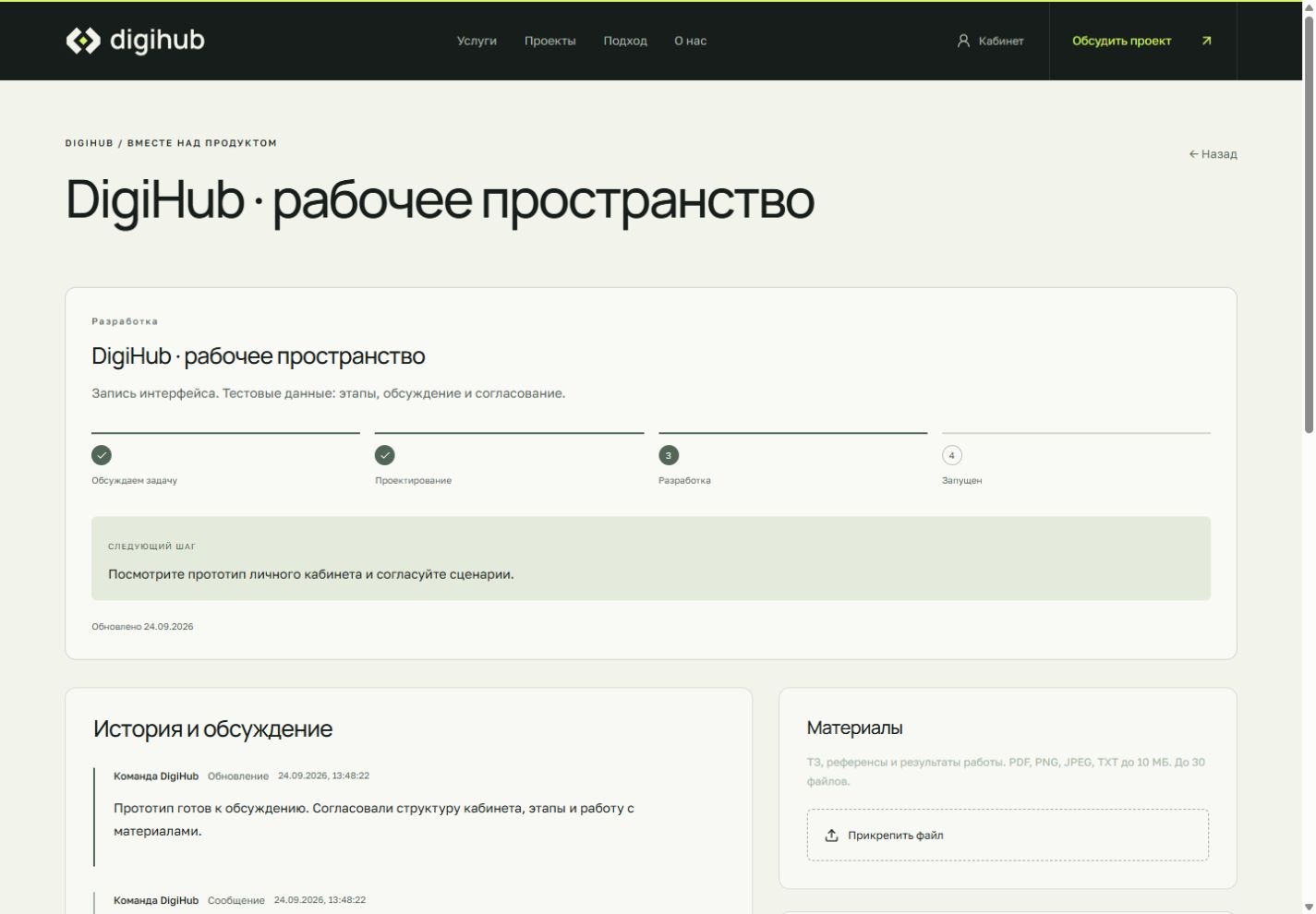
Task: Click the 'Материалы' heading
Action: tap(854, 728)
